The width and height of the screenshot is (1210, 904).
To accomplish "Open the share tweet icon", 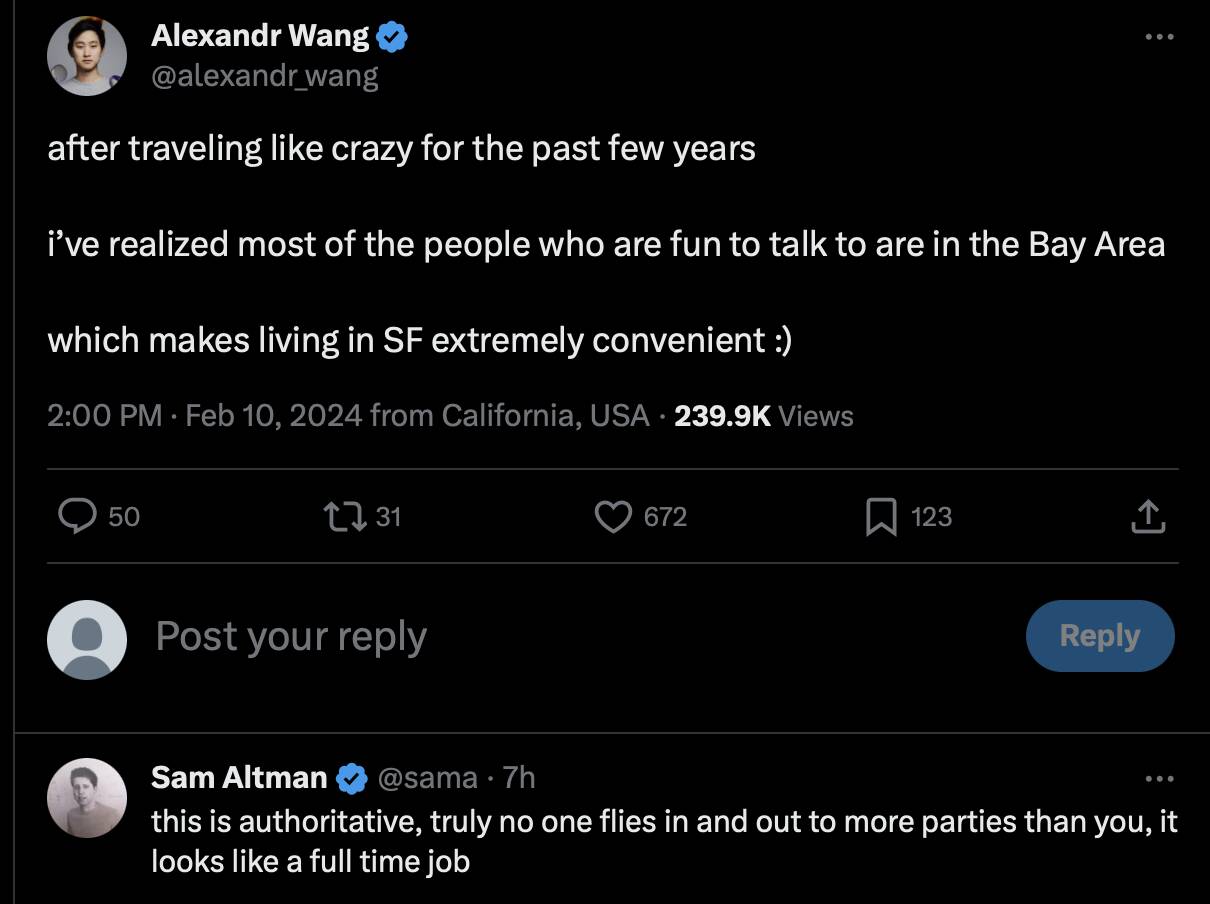I will click(x=1148, y=516).
